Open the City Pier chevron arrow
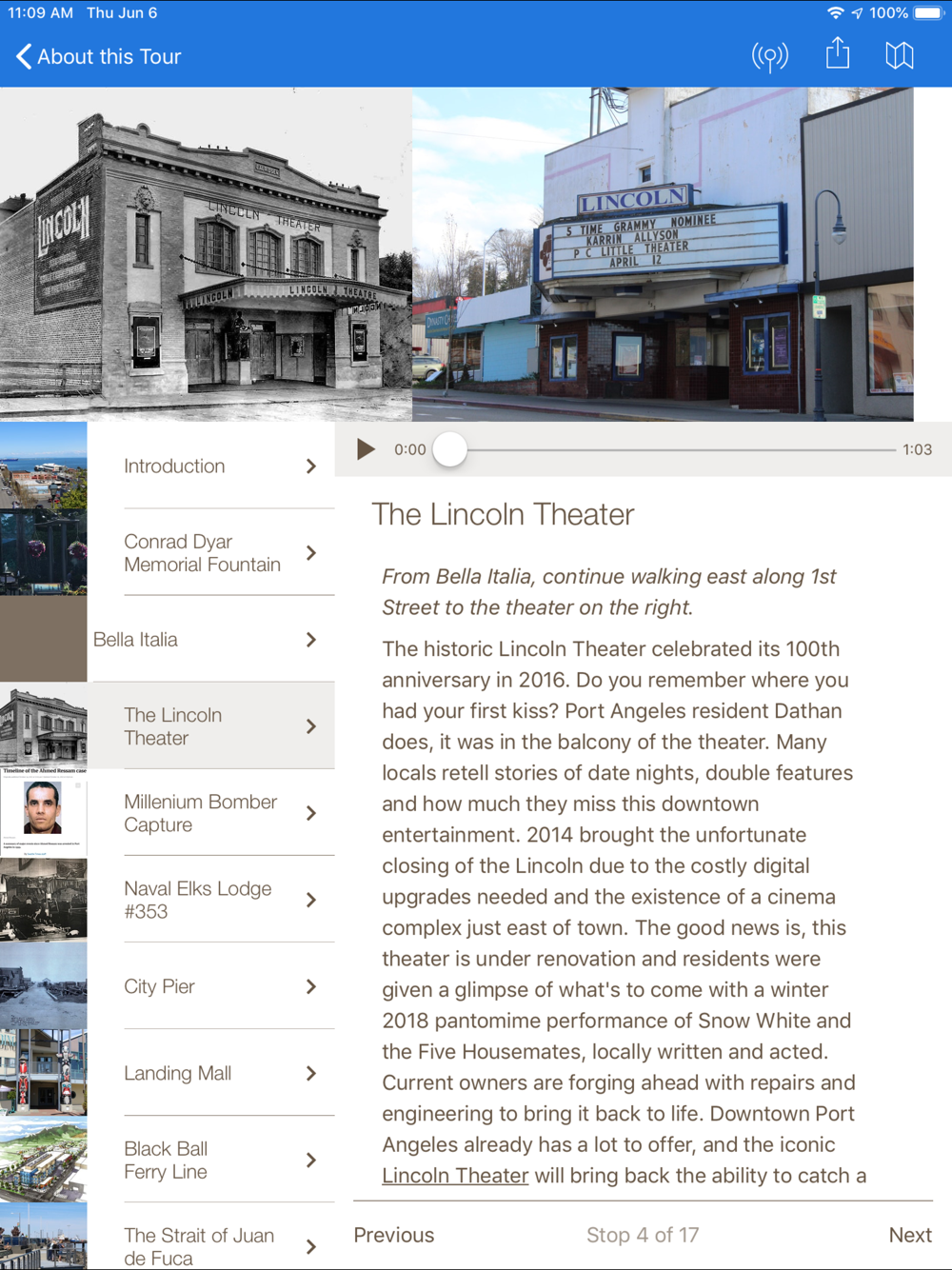 311,986
